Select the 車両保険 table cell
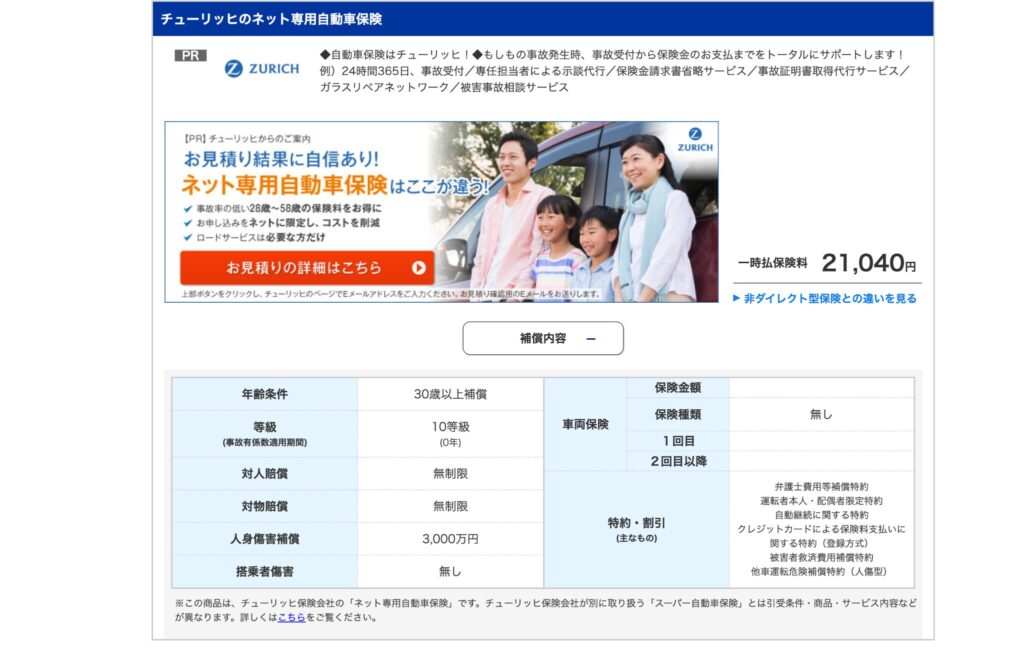The width and height of the screenshot is (1024, 660). pos(584,424)
